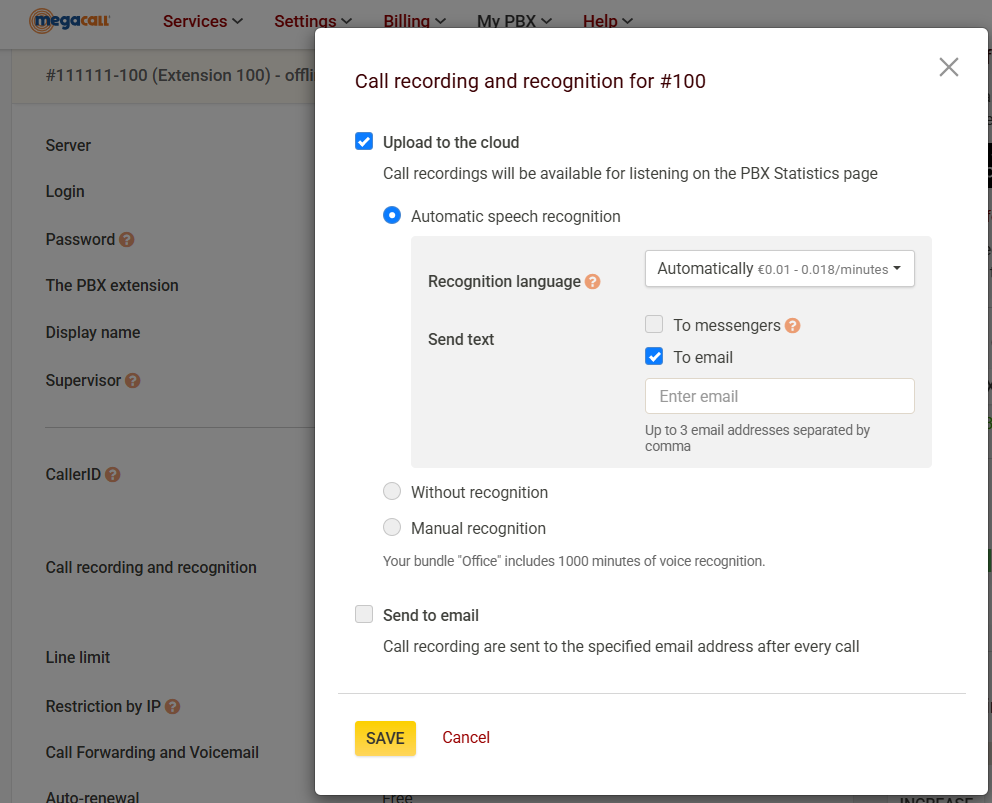
Task: Enable the To messengers checkbox
Action: (654, 324)
